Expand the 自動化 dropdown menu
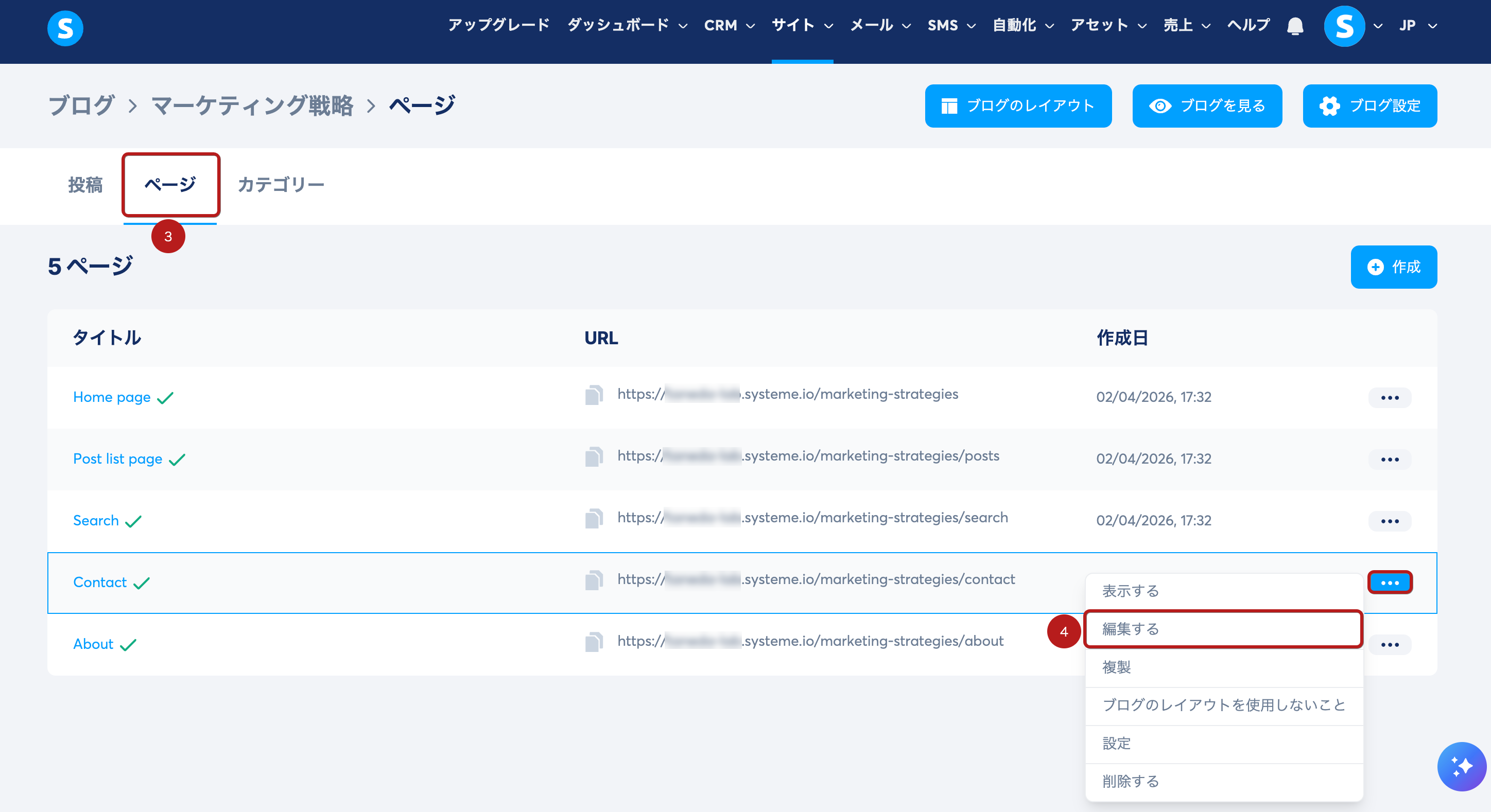 point(1022,25)
